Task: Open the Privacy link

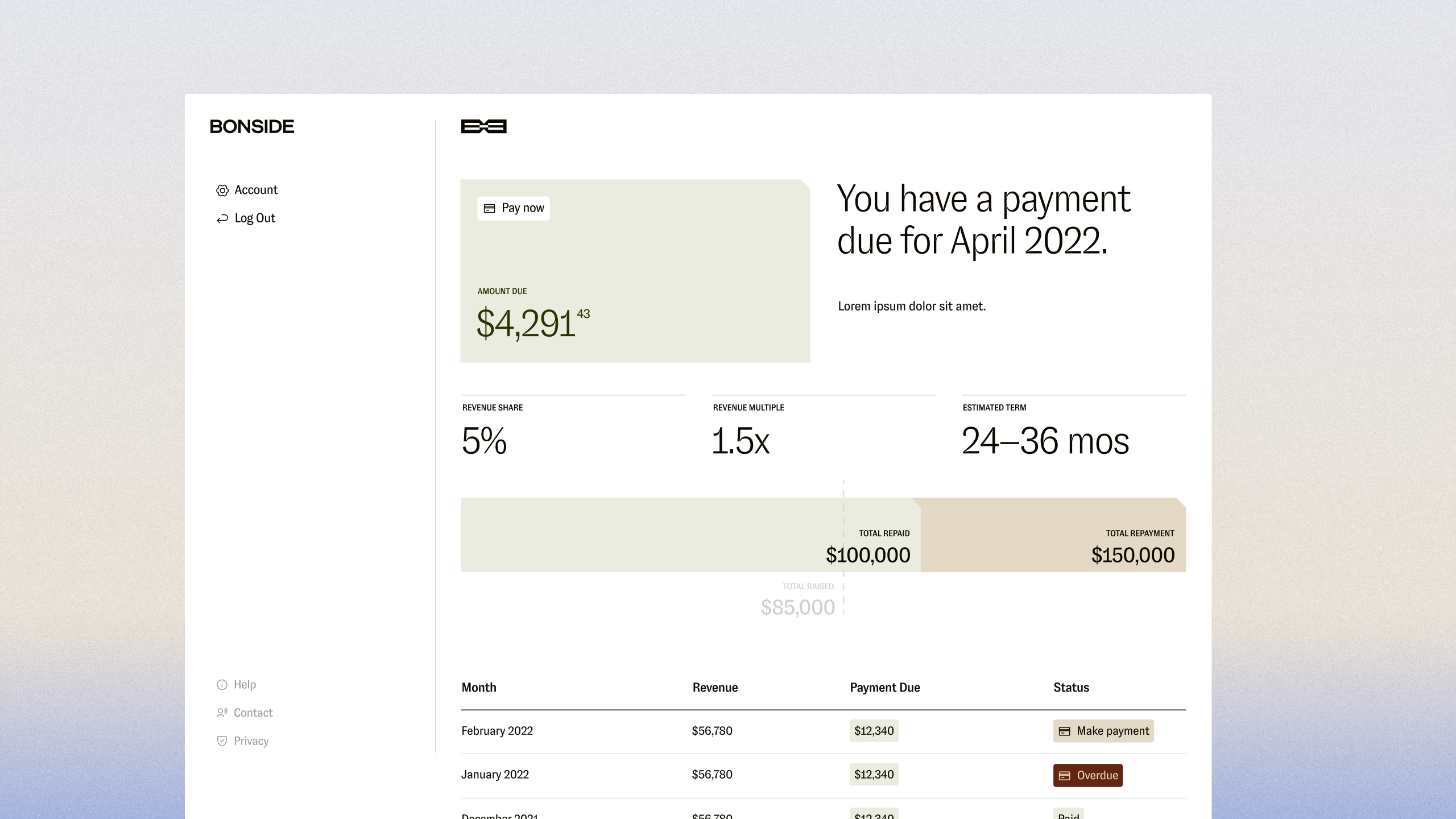Action: pyautogui.click(x=251, y=741)
